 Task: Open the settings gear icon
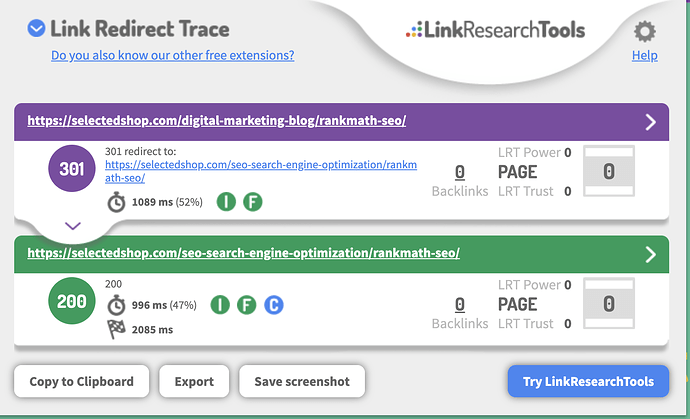coord(645,31)
